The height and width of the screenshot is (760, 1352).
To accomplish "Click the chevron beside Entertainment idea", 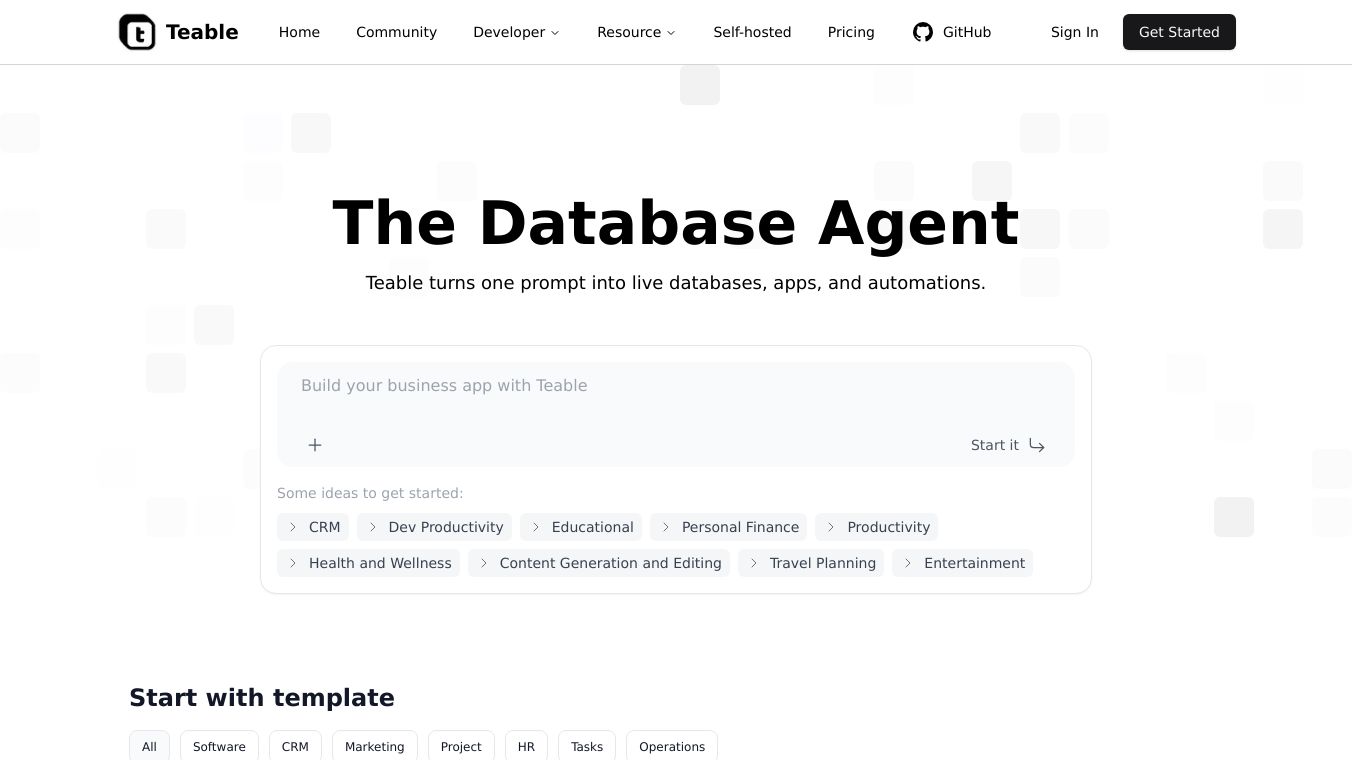I will tap(908, 563).
